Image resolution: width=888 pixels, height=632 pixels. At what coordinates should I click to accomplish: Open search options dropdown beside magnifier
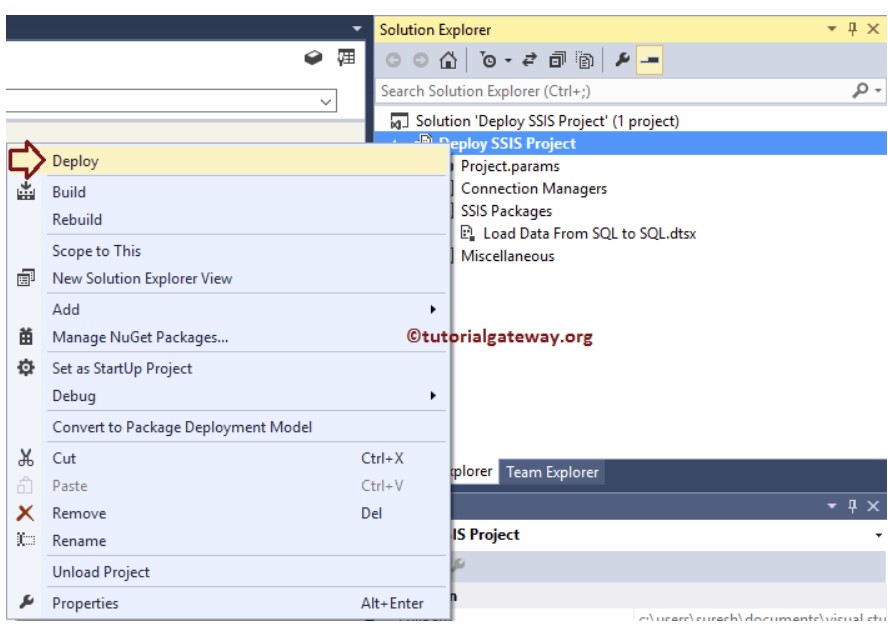[x=878, y=91]
